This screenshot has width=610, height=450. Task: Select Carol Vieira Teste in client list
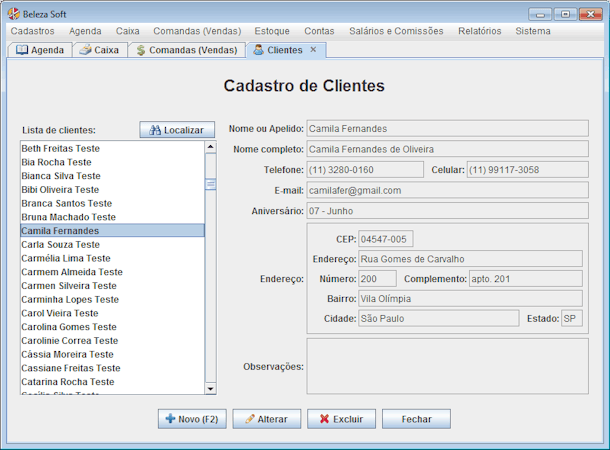[112, 313]
